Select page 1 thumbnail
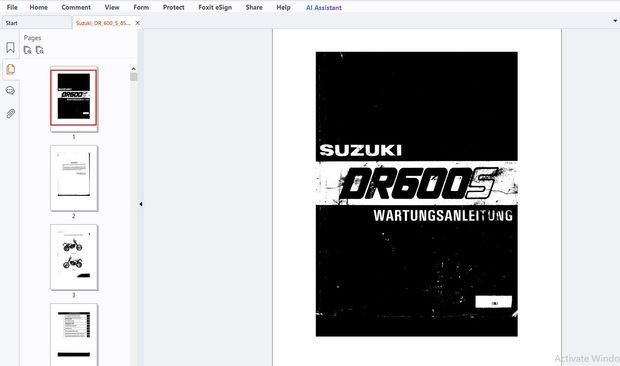The width and height of the screenshot is (620, 366). 74,98
